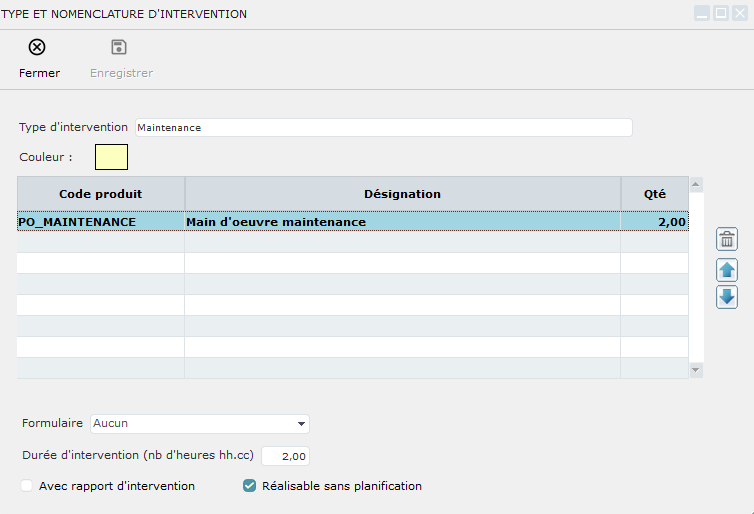
Task: Click the Désignation column header
Action: 402,194
